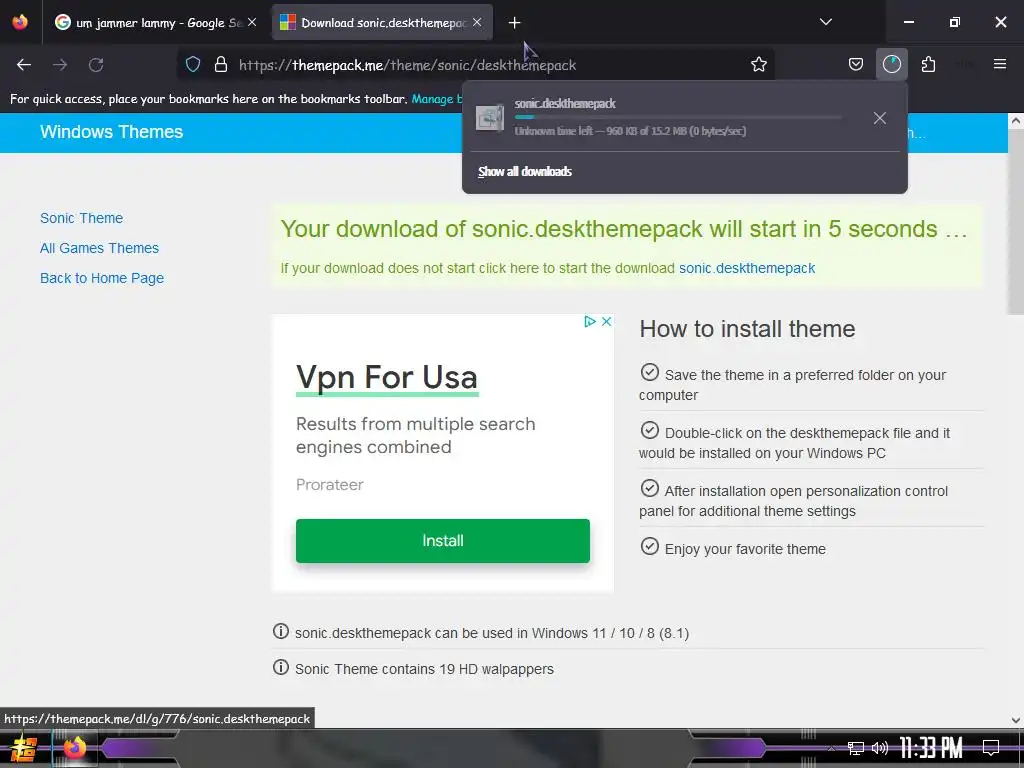
Task: Click the Firefox taskbar icon
Action: point(74,748)
